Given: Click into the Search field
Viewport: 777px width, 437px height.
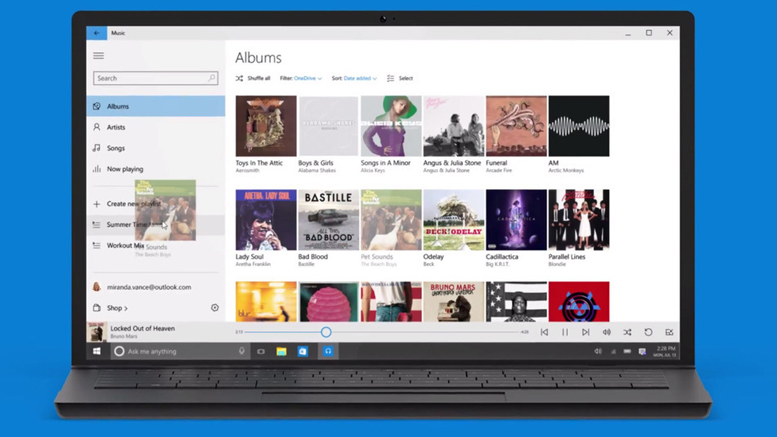Looking at the screenshot, I should pyautogui.click(x=156, y=78).
